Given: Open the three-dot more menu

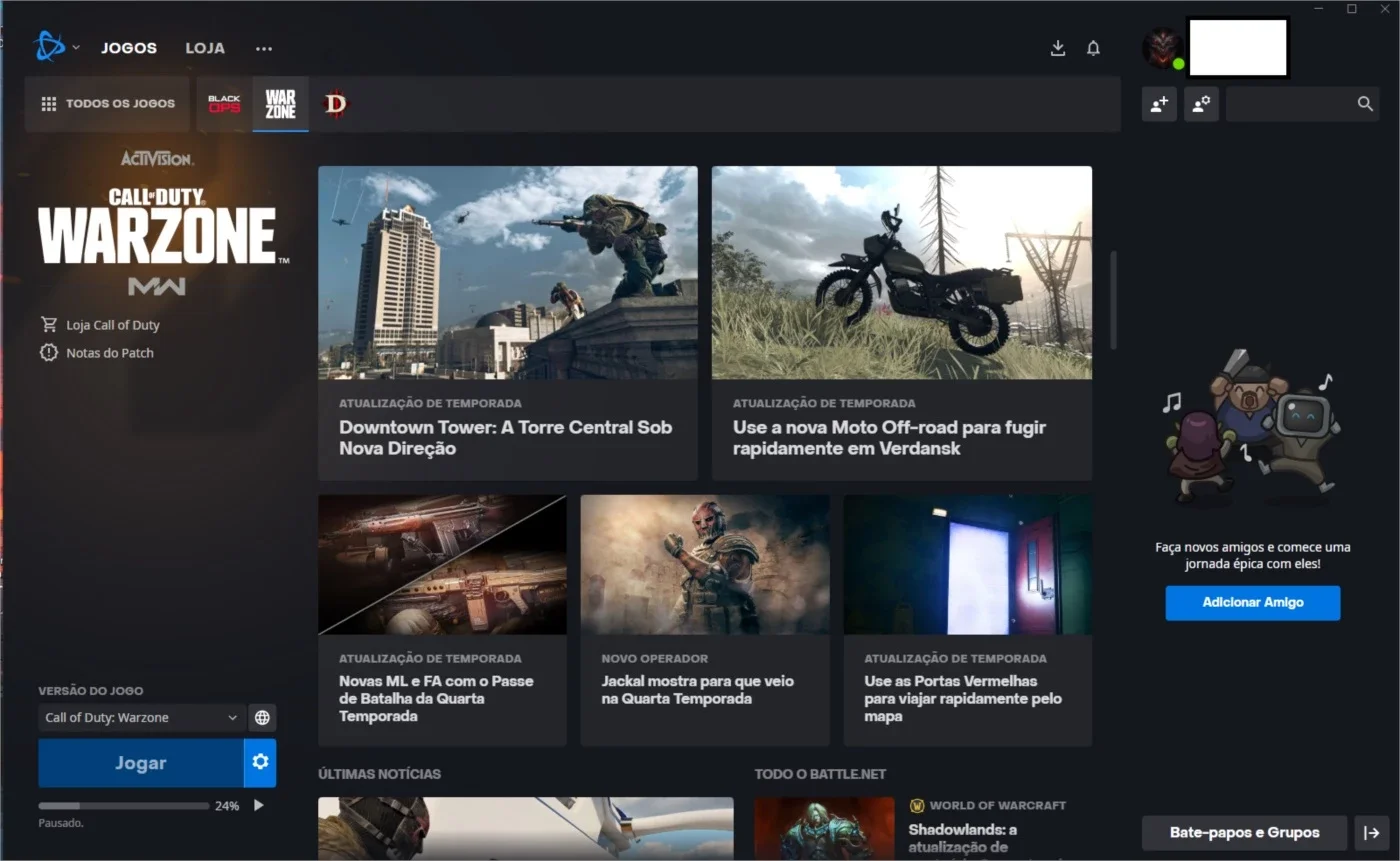Looking at the screenshot, I should [x=264, y=48].
